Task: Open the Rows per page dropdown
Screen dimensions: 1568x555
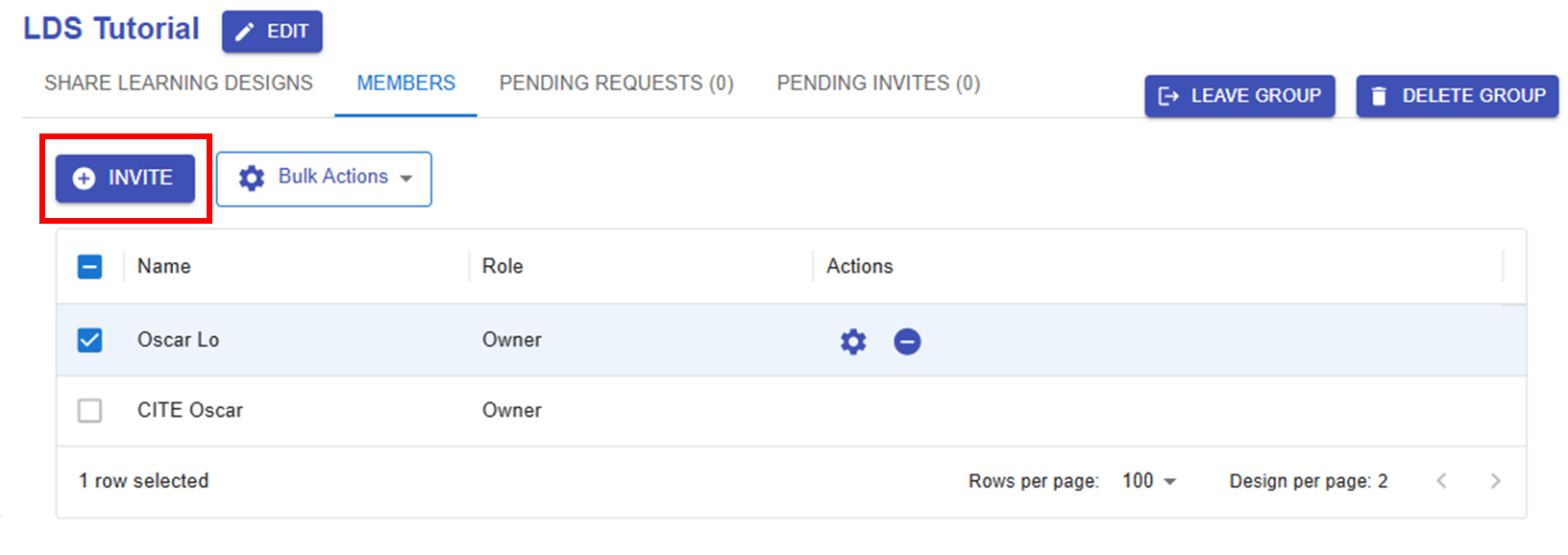Action: click(x=1149, y=481)
